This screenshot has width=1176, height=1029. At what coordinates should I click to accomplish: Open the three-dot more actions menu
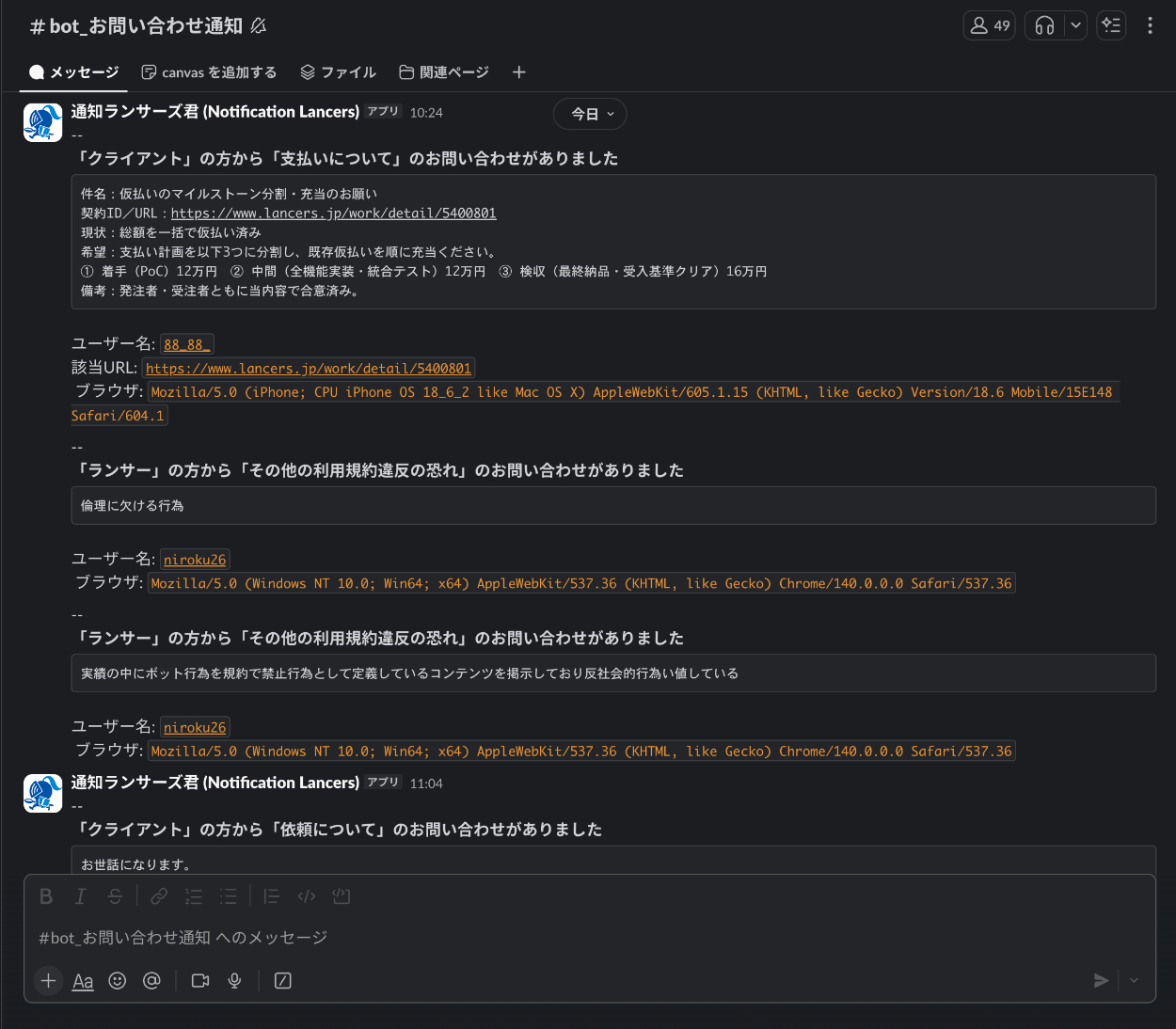(1150, 25)
